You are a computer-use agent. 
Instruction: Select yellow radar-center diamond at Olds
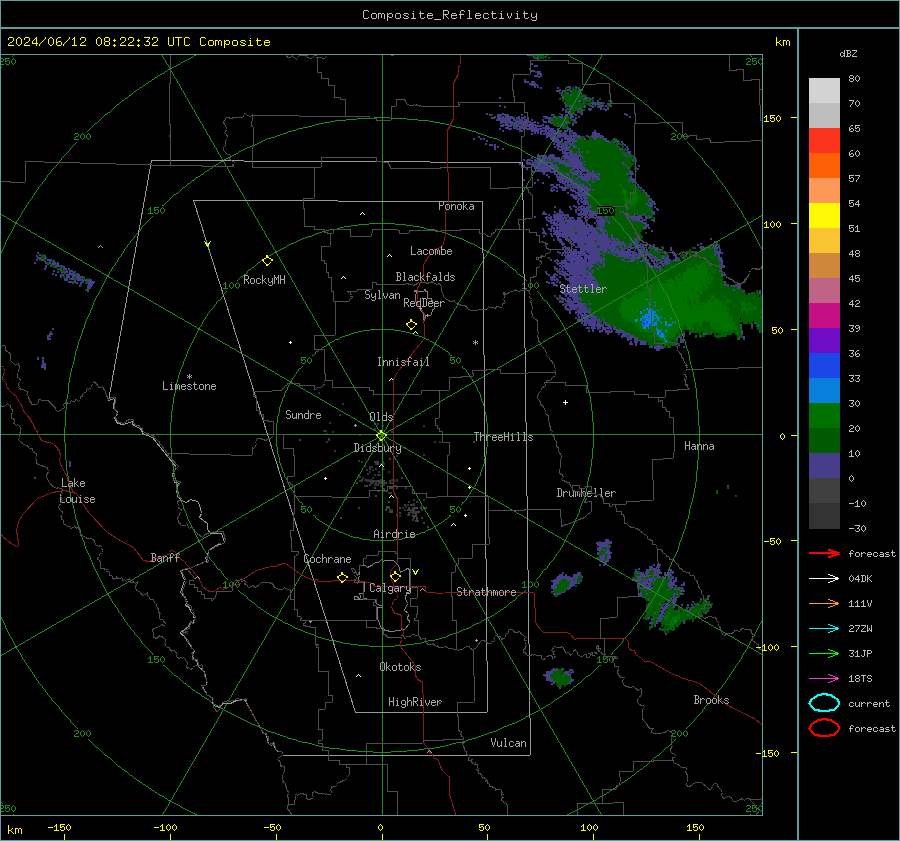tap(381, 436)
